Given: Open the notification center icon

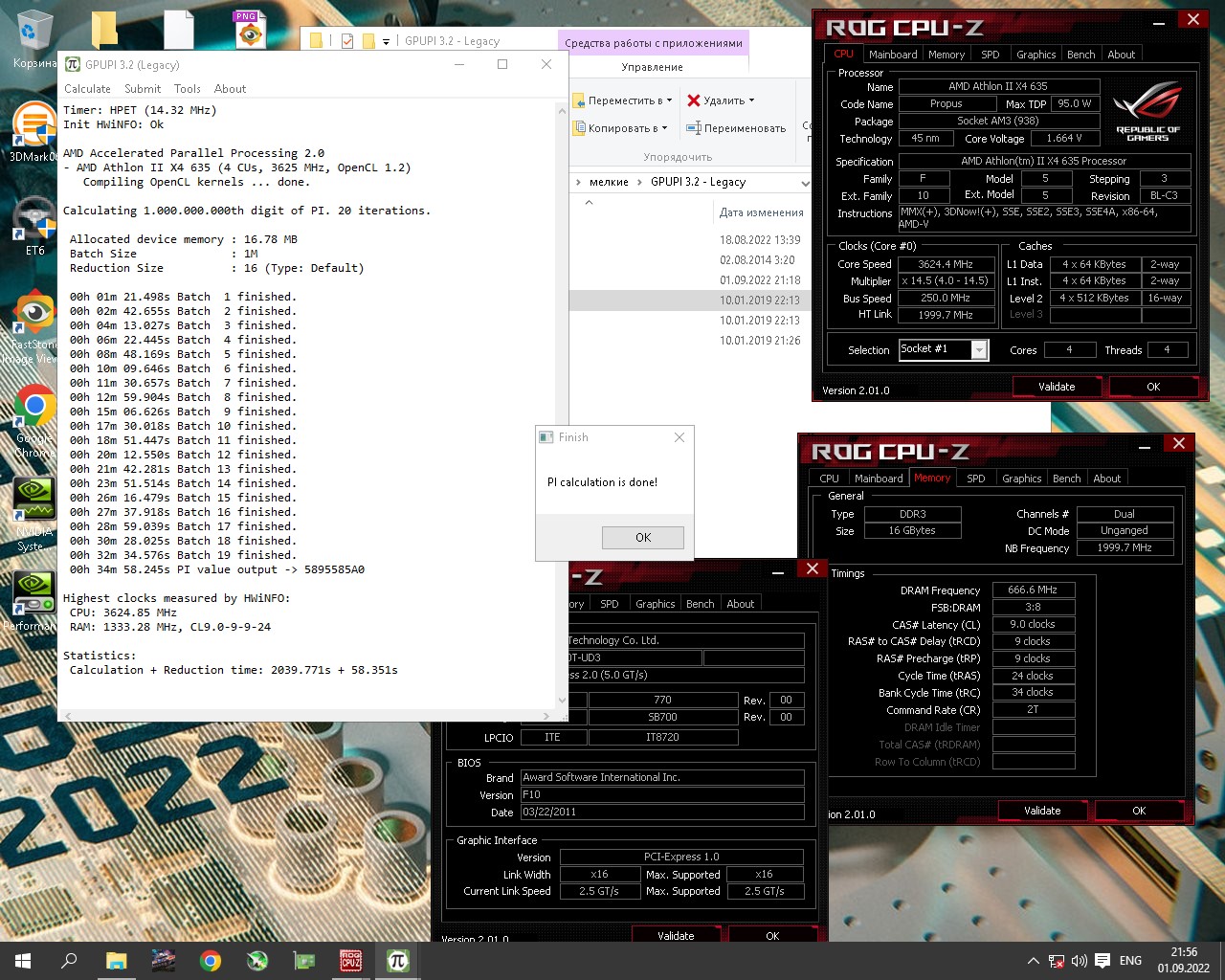Looking at the screenshot, I should [1102, 961].
